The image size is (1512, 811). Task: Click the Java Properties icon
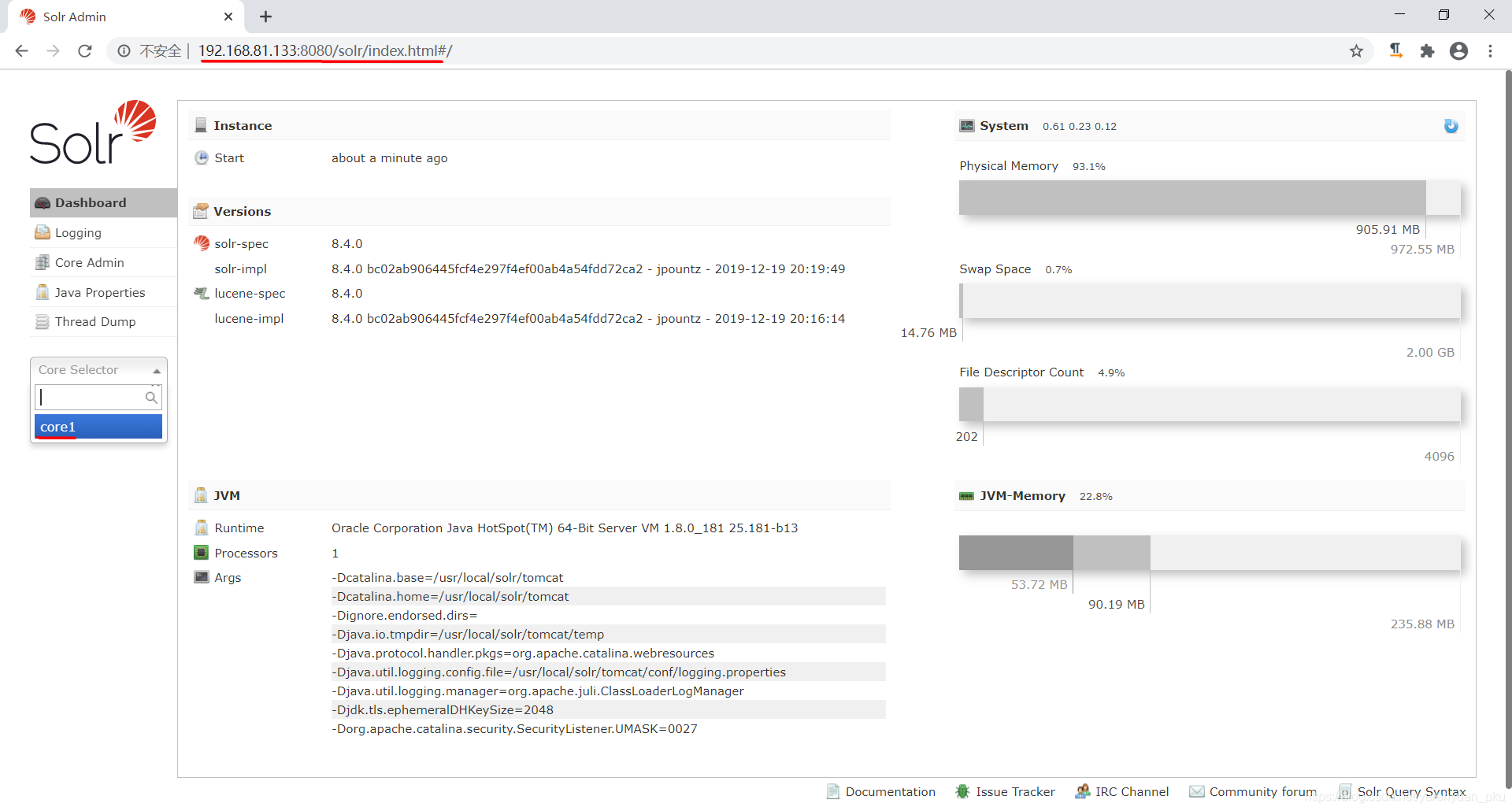[43, 292]
